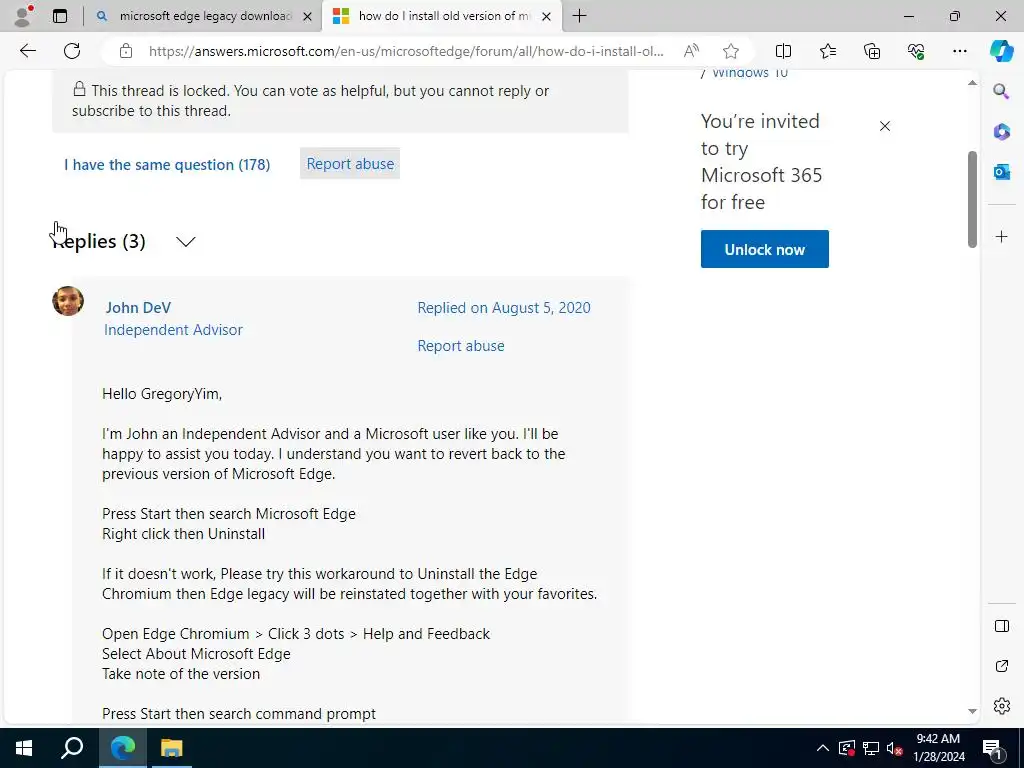The width and height of the screenshot is (1024, 768).
Task: Start Read aloud from address bar
Action: 691,51
